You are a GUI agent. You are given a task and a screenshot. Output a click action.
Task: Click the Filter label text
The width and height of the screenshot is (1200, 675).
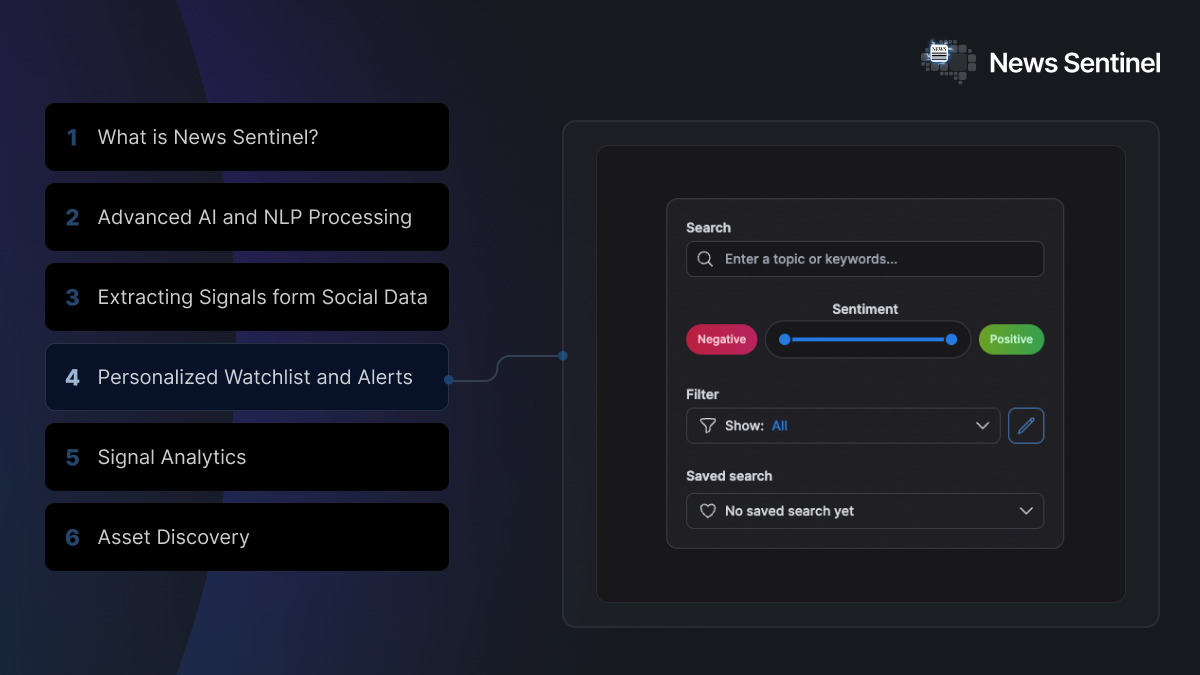(x=702, y=394)
